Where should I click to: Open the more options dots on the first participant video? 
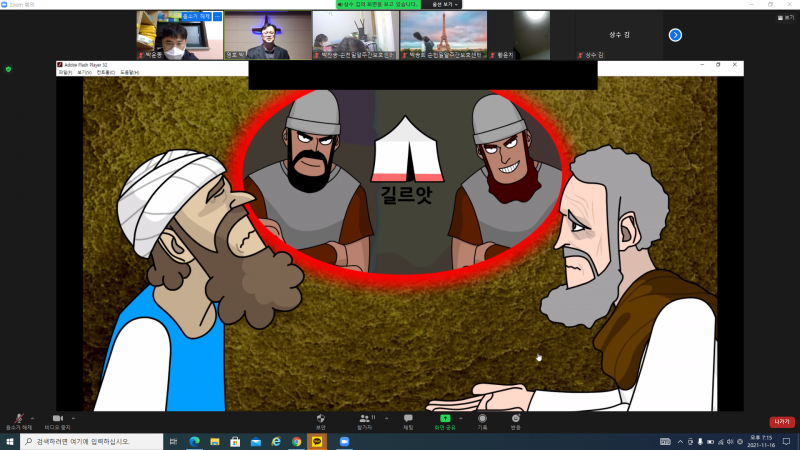coord(217,16)
